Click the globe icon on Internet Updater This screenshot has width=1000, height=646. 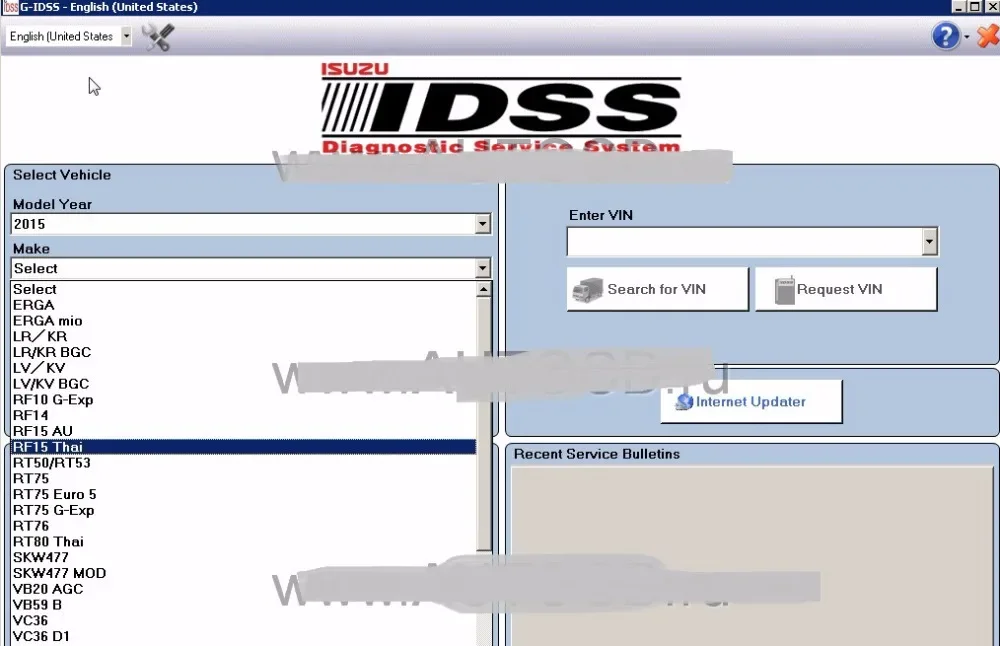tap(684, 402)
